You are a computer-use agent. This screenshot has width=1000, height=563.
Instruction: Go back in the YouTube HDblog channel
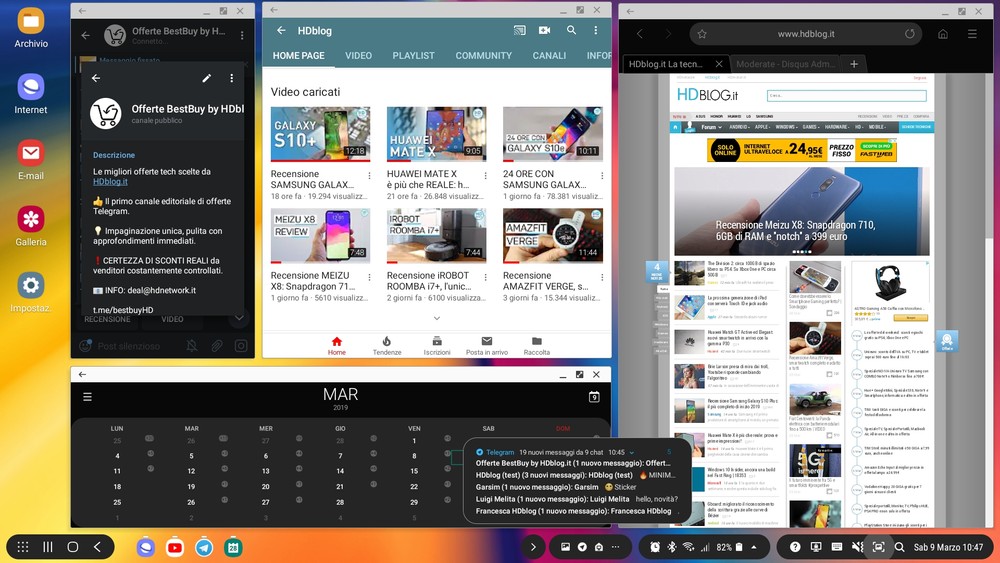pyautogui.click(x=281, y=30)
